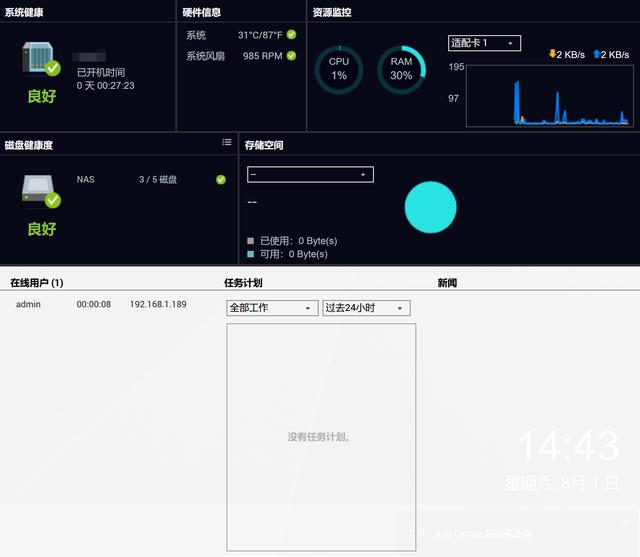Click the upload speed arrow icon
This screenshot has width=640, height=557.
coord(596,54)
